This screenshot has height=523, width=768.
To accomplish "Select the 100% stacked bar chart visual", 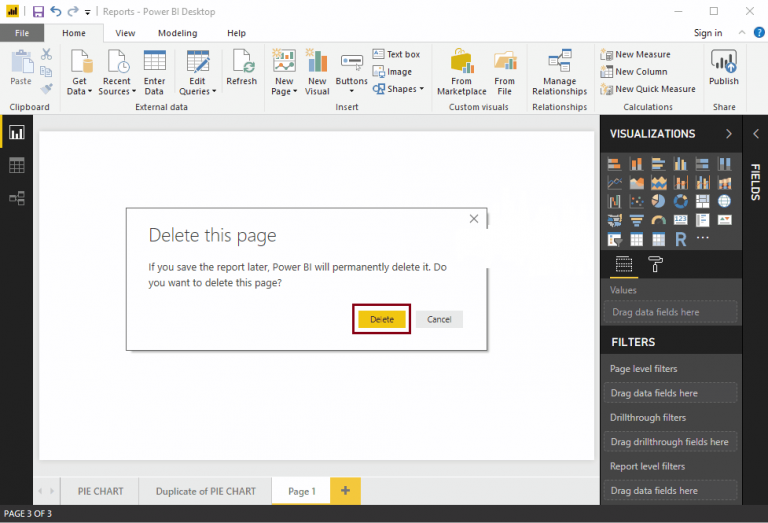I will [702, 164].
